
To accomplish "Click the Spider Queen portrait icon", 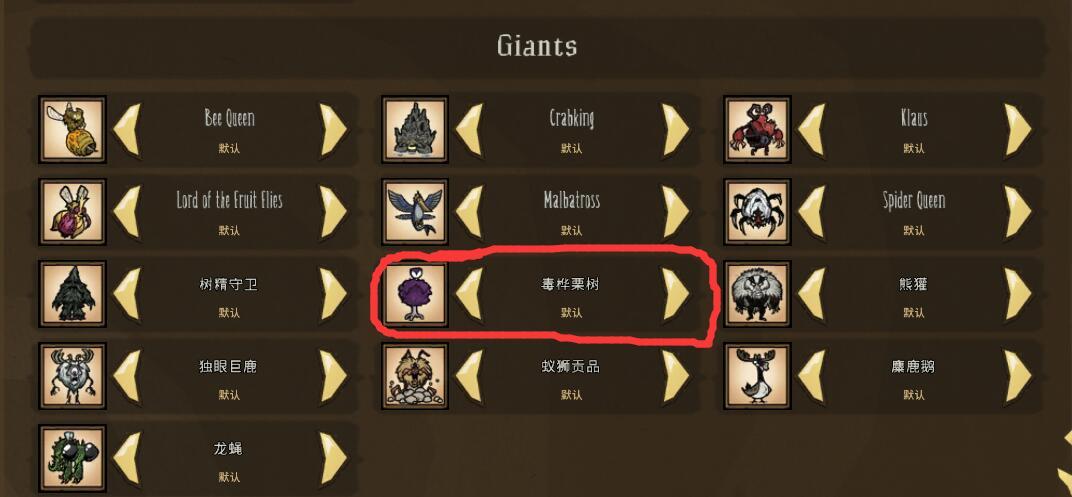I will [758, 211].
